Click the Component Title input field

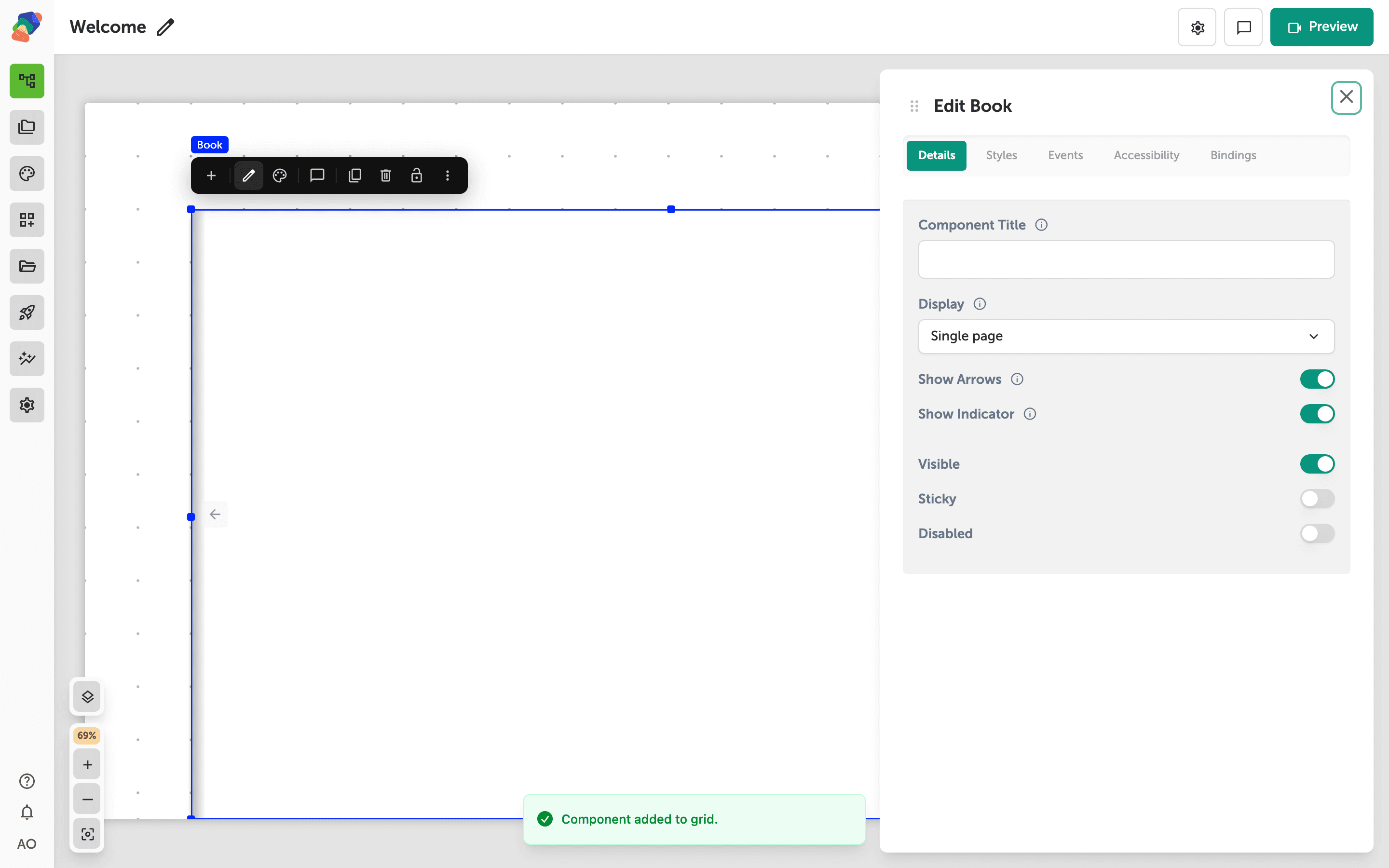pyautogui.click(x=1126, y=259)
